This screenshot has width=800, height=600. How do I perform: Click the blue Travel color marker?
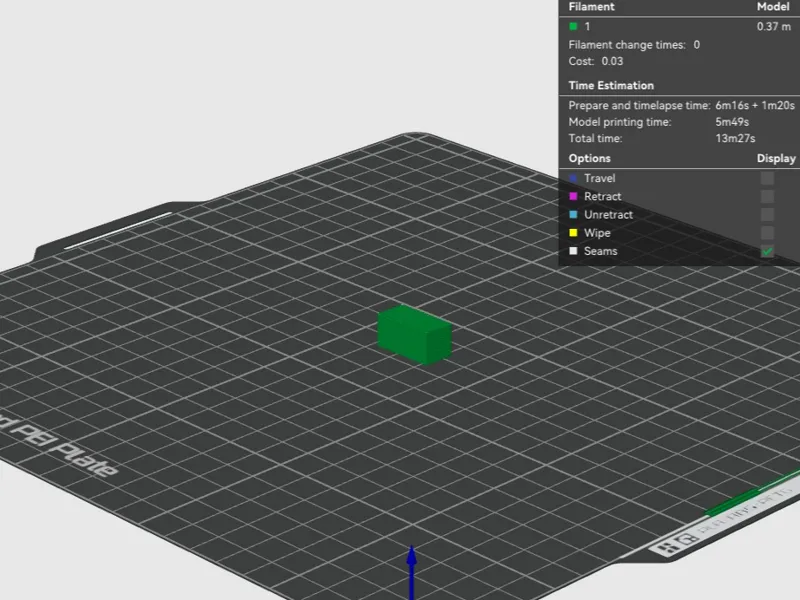coord(573,178)
